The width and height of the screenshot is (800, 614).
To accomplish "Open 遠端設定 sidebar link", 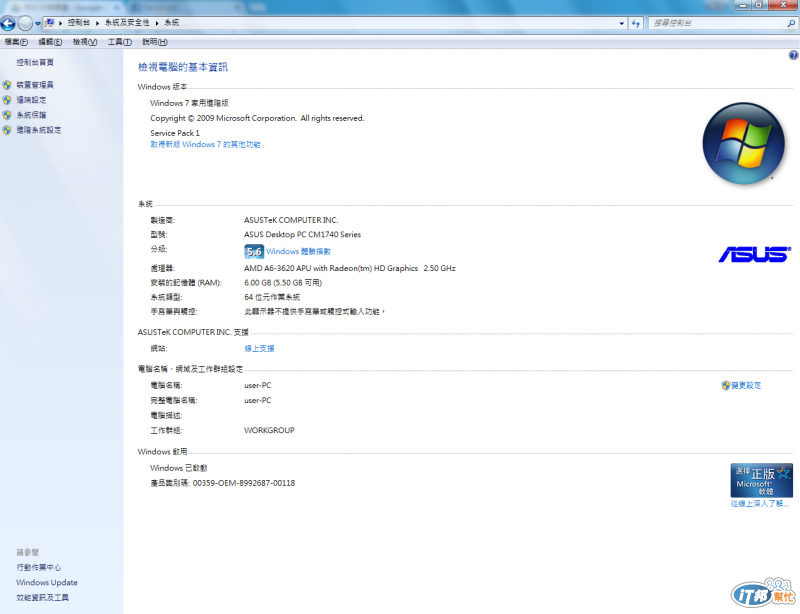I will click(31, 100).
